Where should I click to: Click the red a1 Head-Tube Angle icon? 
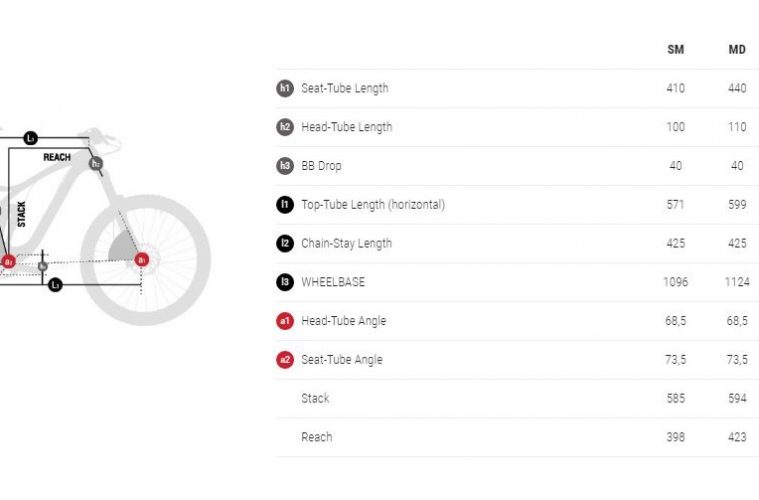(x=285, y=321)
